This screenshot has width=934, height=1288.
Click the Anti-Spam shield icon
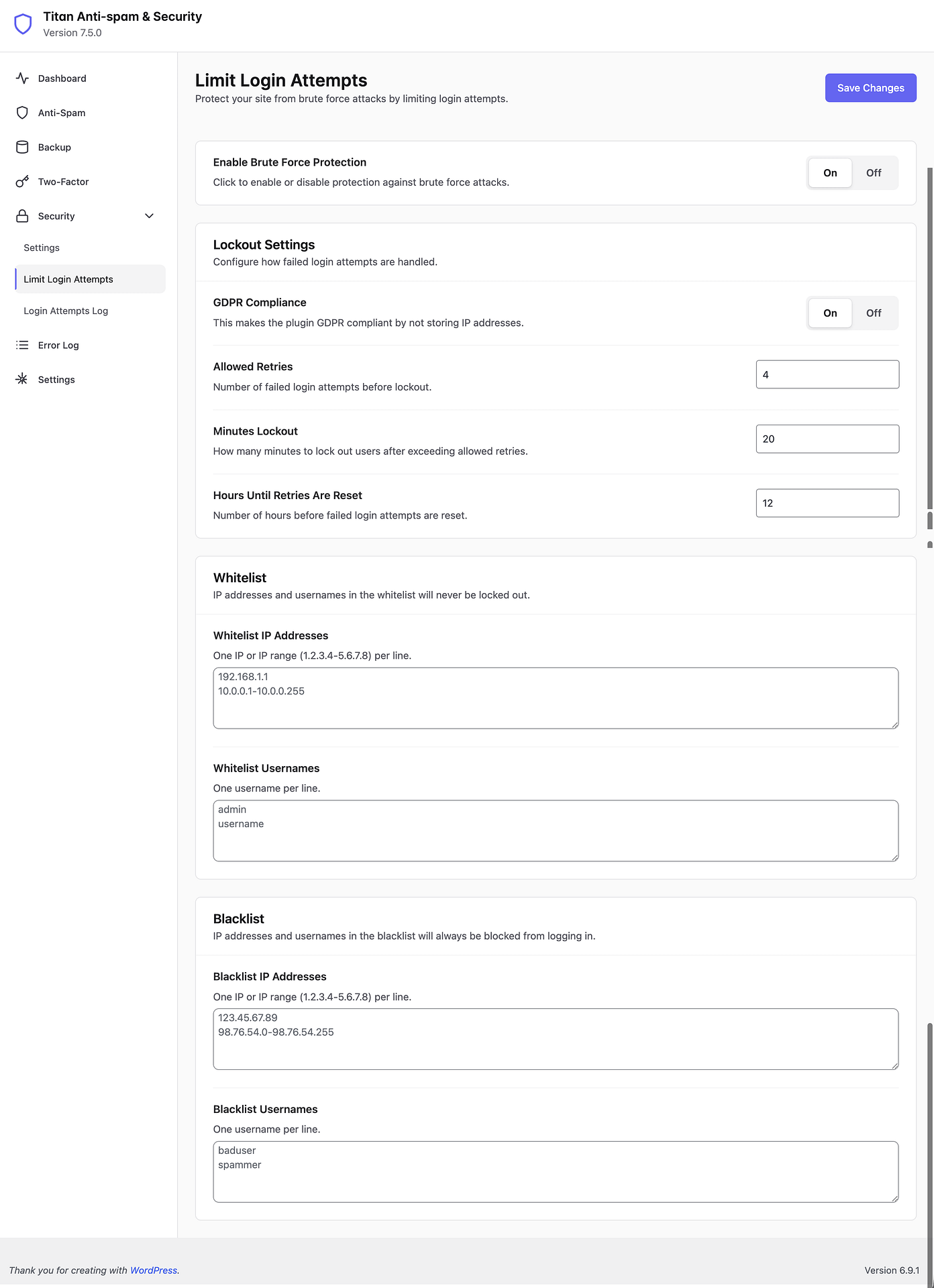coord(22,113)
